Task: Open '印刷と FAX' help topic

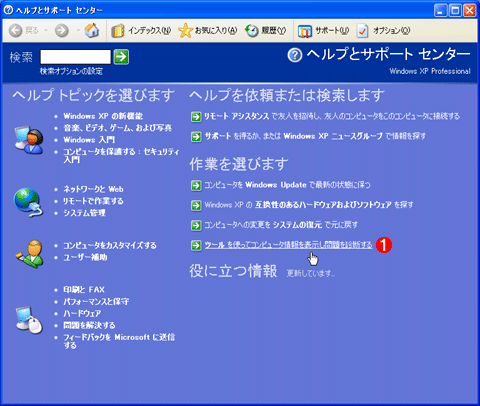Action: [84, 289]
